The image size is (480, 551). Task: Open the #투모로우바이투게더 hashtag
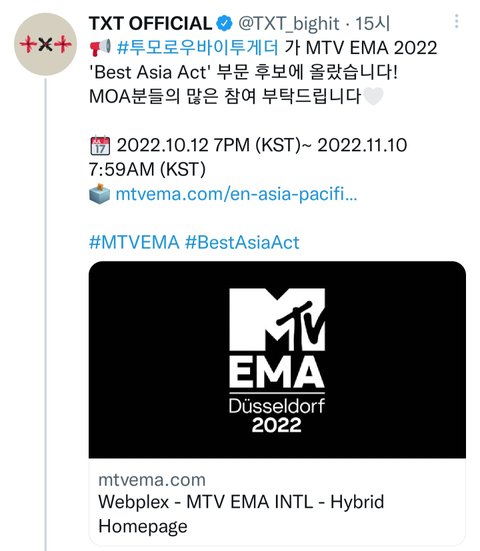(x=198, y=47)
